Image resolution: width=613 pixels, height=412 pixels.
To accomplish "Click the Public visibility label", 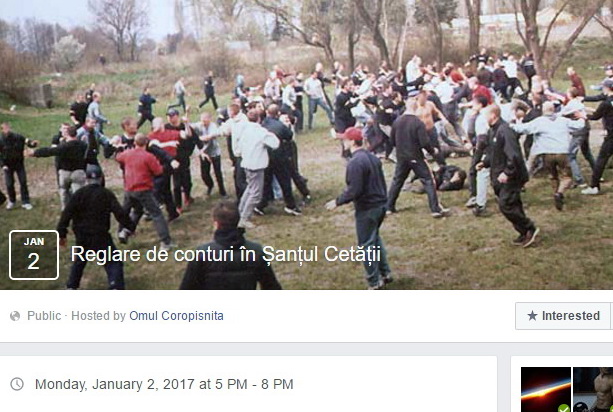I will [44, 316].
